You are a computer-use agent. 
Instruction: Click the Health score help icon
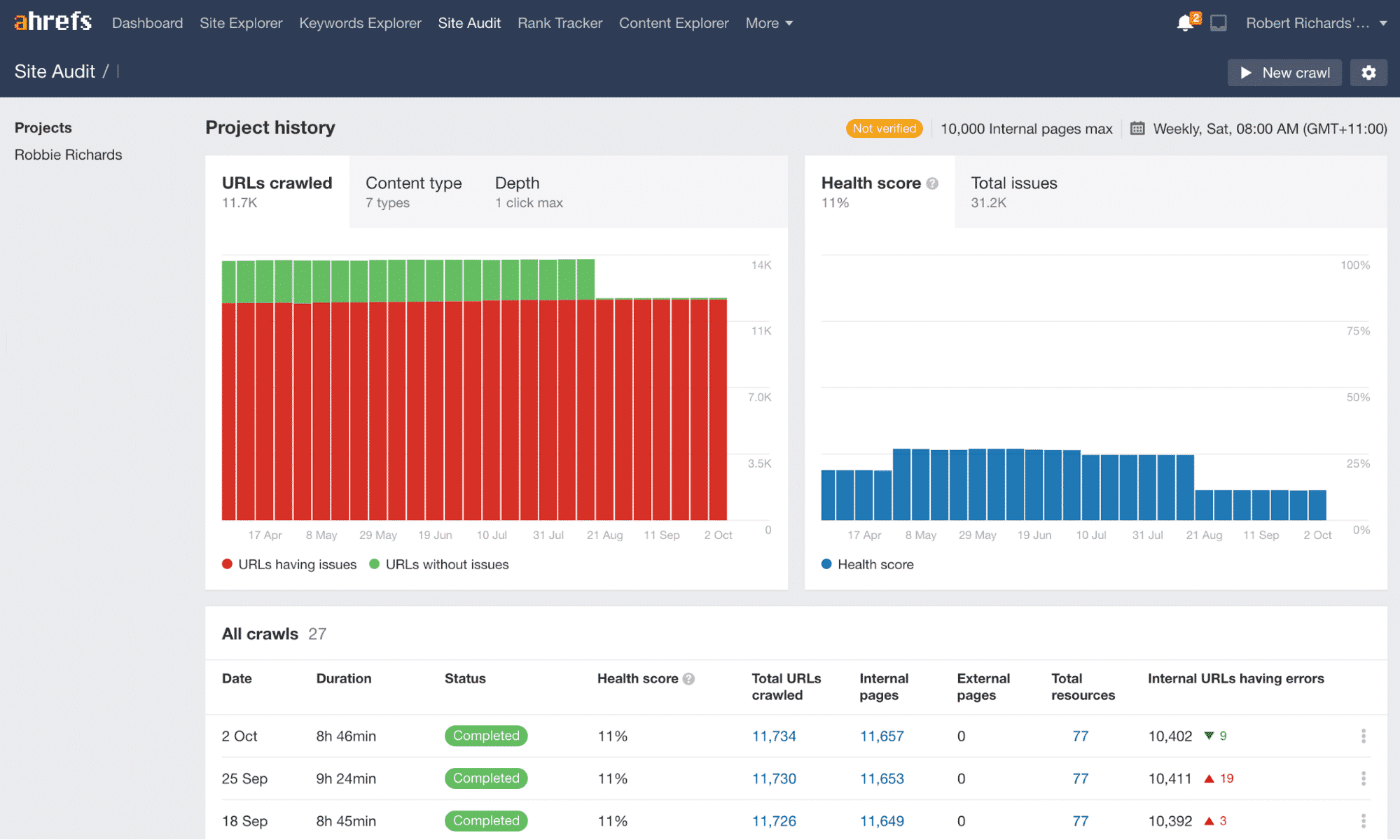coord(933,183)
